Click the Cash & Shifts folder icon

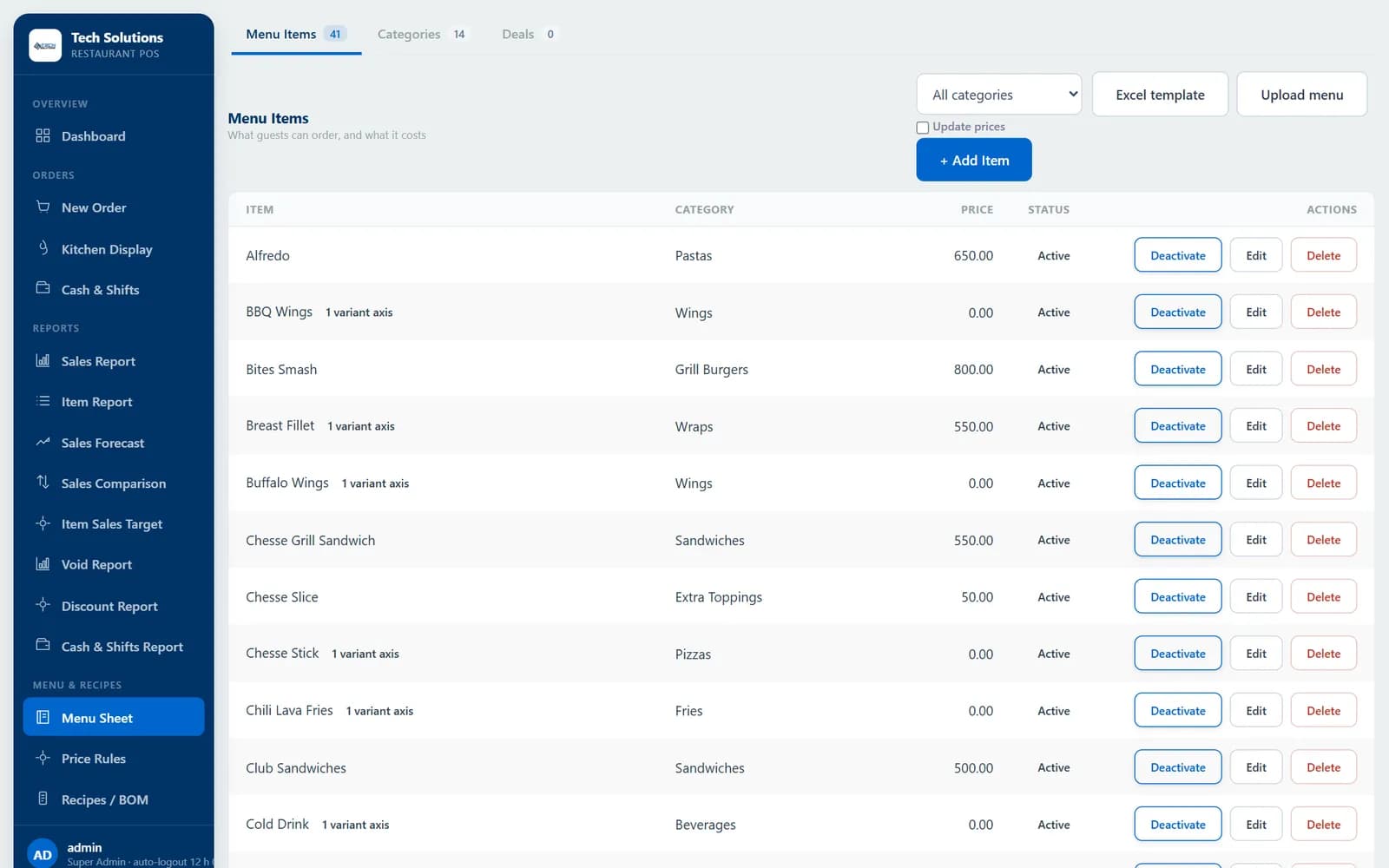tap(43, 288)
